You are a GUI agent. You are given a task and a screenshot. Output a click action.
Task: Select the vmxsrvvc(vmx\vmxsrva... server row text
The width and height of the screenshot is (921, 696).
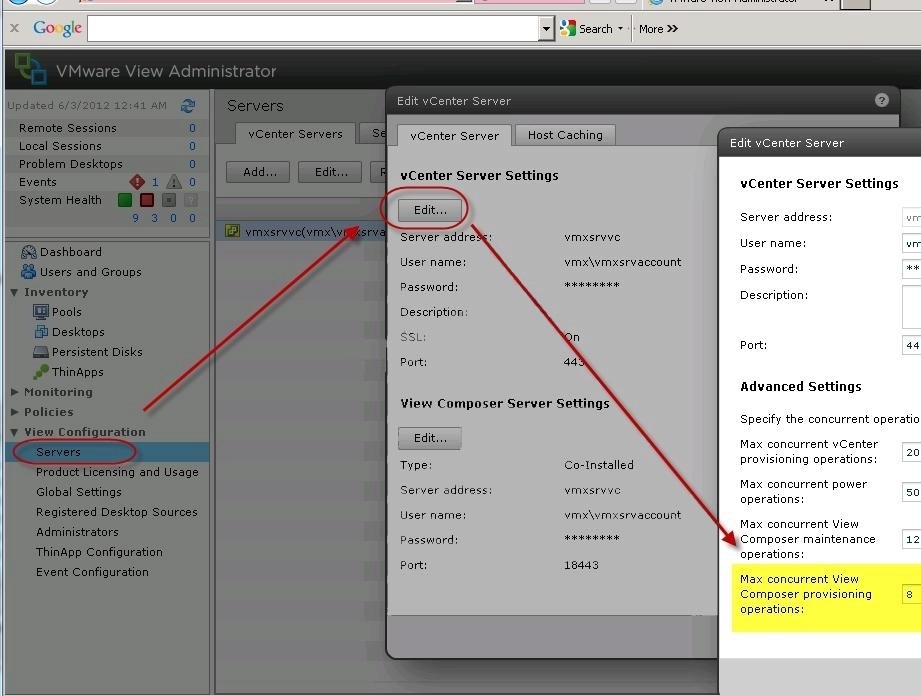315,232
